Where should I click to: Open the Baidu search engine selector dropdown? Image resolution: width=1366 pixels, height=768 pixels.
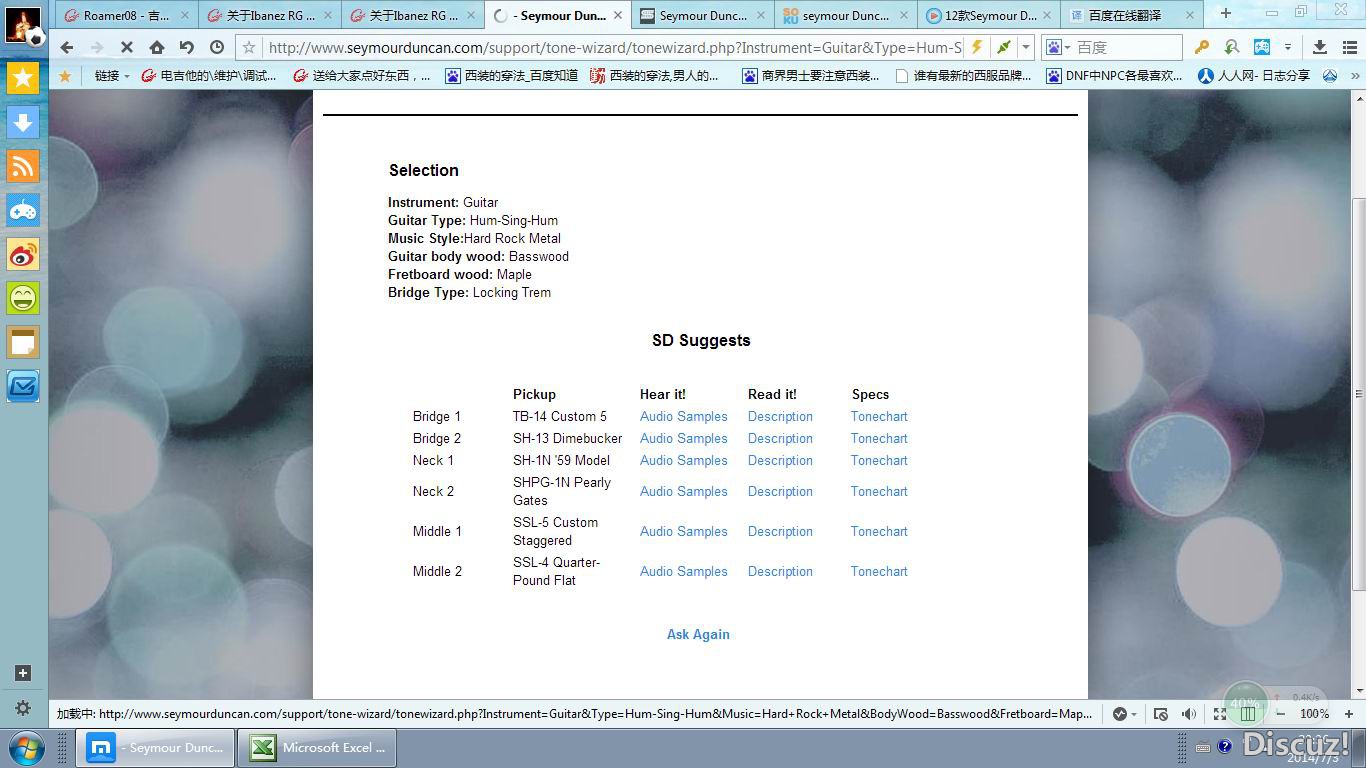click(1058, 47)
